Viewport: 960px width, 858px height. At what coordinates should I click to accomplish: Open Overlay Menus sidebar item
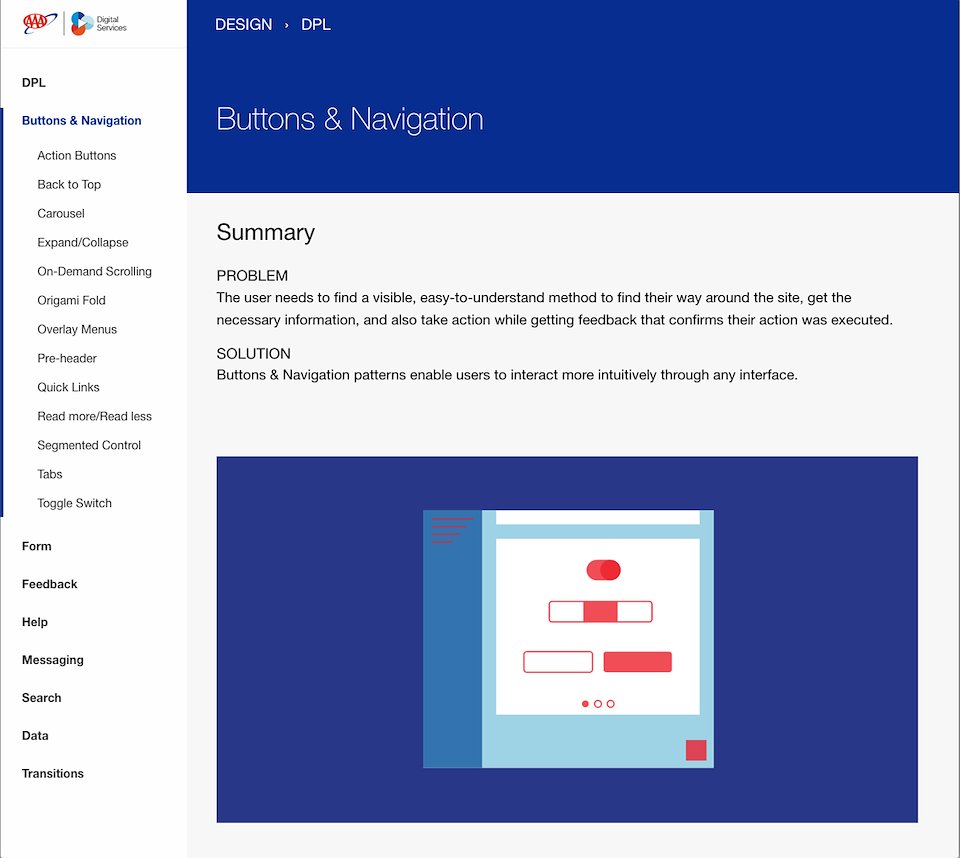[x=77, y=329]
